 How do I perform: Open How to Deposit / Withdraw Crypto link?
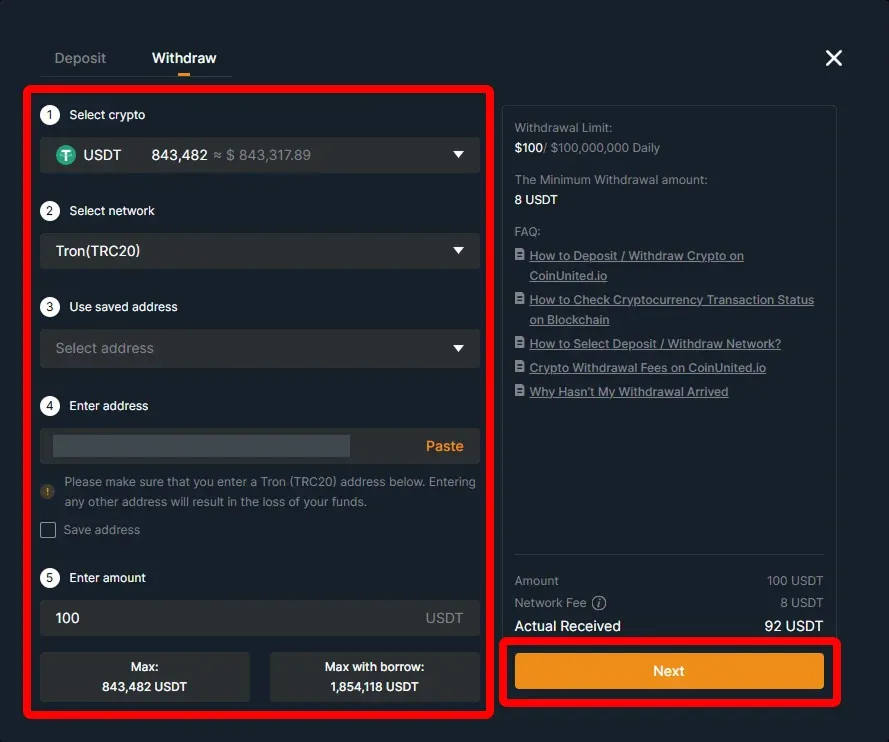click(636, 265)
